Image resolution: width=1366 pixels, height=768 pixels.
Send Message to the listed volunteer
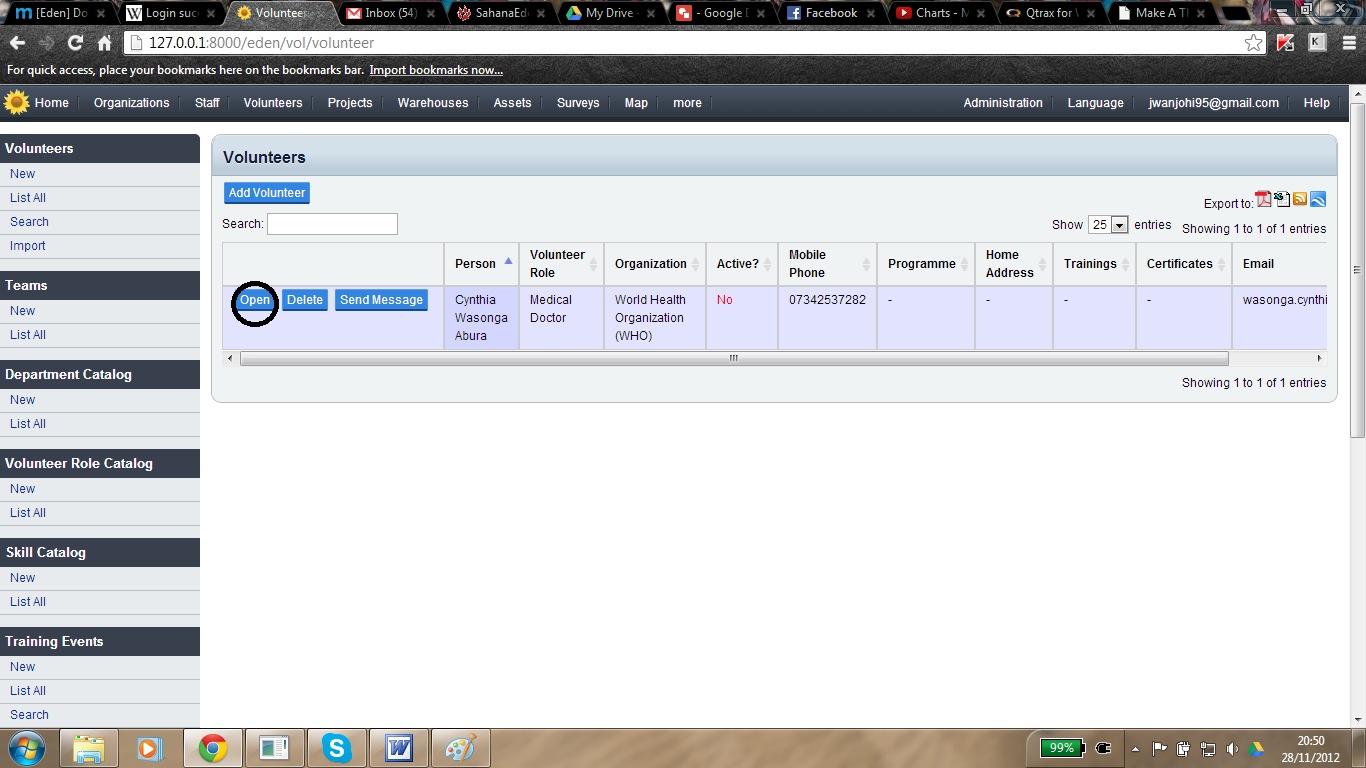381,300
